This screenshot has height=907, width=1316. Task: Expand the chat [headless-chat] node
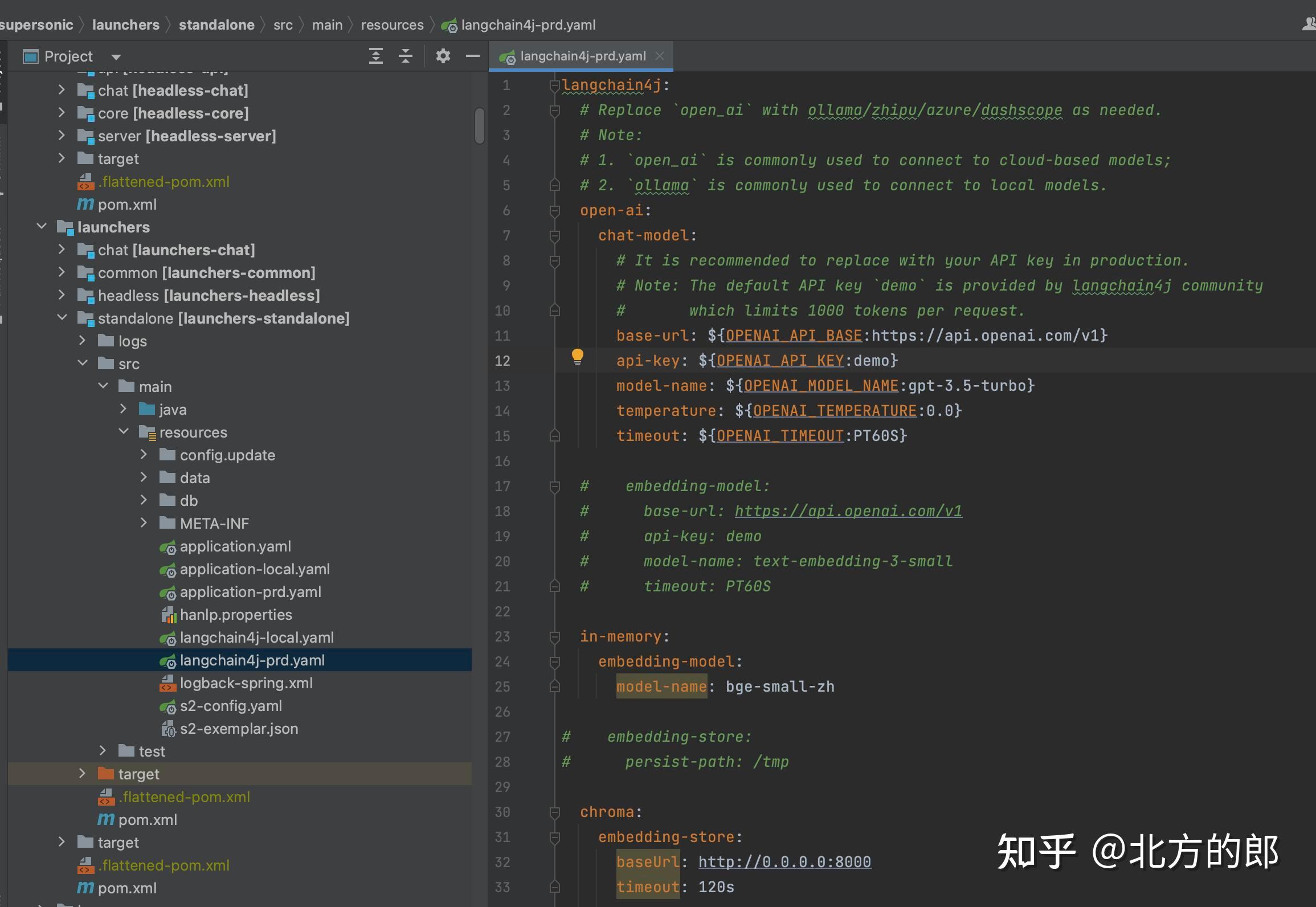[62, 90]
